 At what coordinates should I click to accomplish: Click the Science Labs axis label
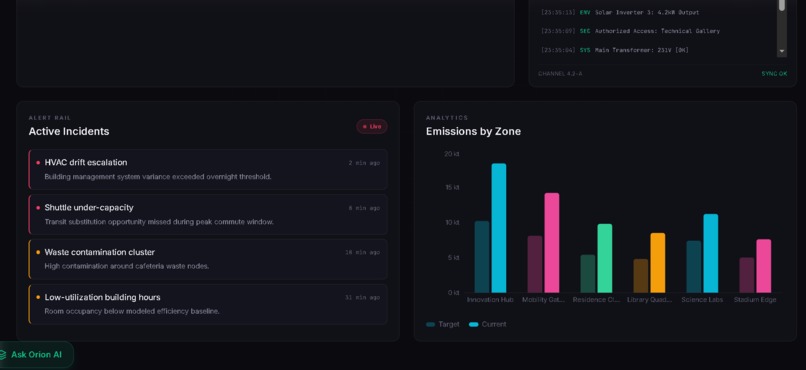coord(702,300)
